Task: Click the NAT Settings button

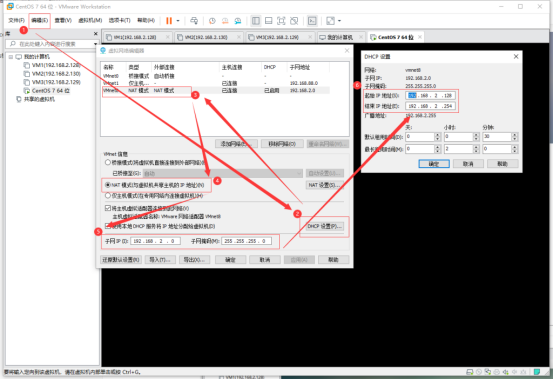Action: [324, 185]
